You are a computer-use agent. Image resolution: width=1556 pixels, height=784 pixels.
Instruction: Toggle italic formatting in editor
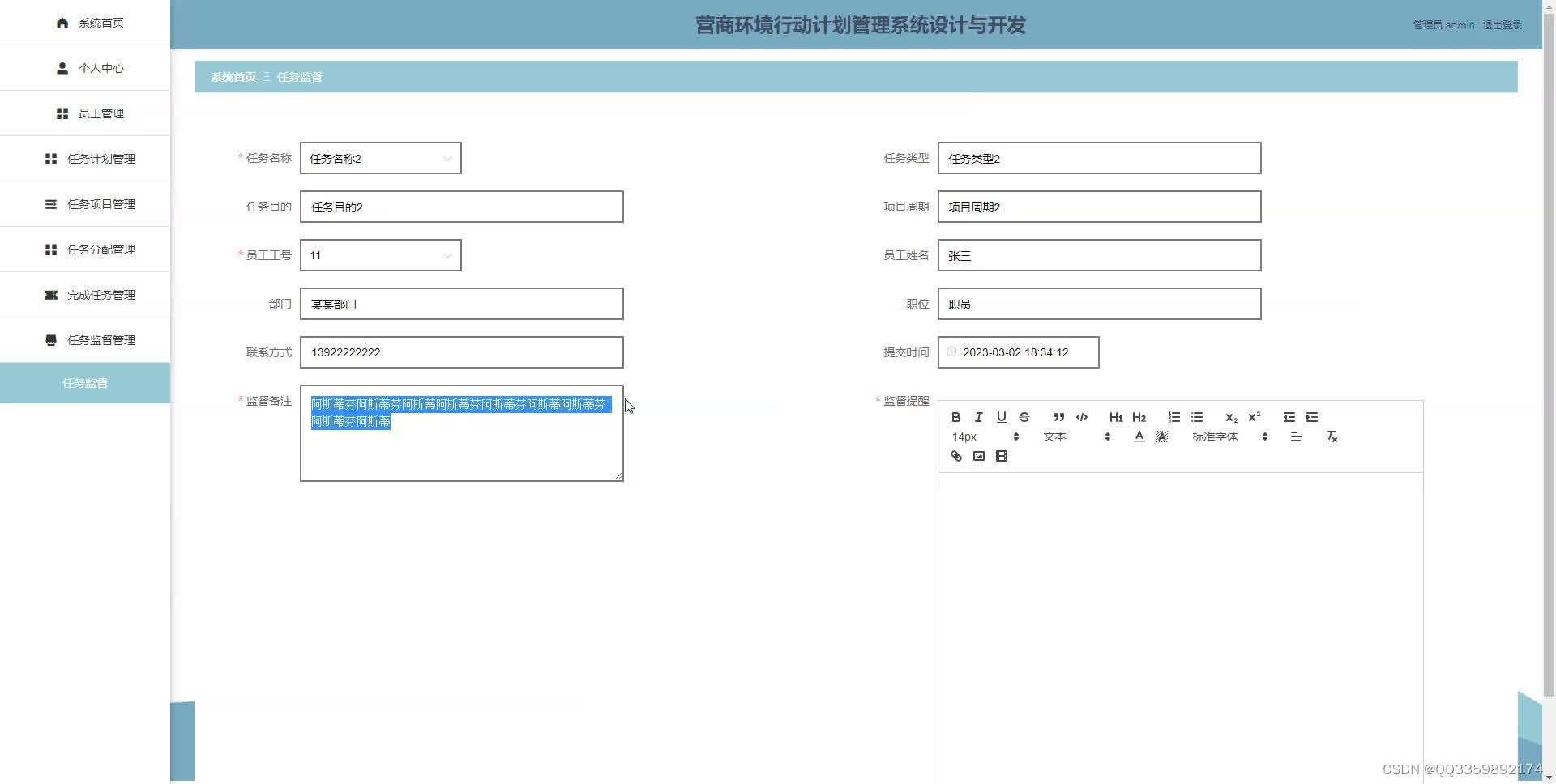tap(978, 417)
